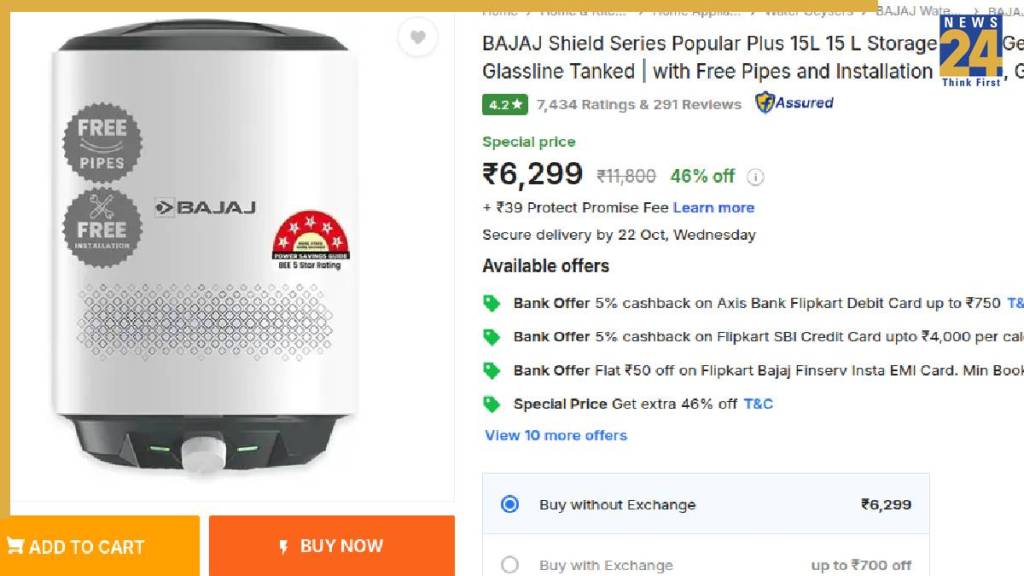1024x576 pixels.
Task: Open T&C link for Special Price offer
Action: [x=758, y=404]
